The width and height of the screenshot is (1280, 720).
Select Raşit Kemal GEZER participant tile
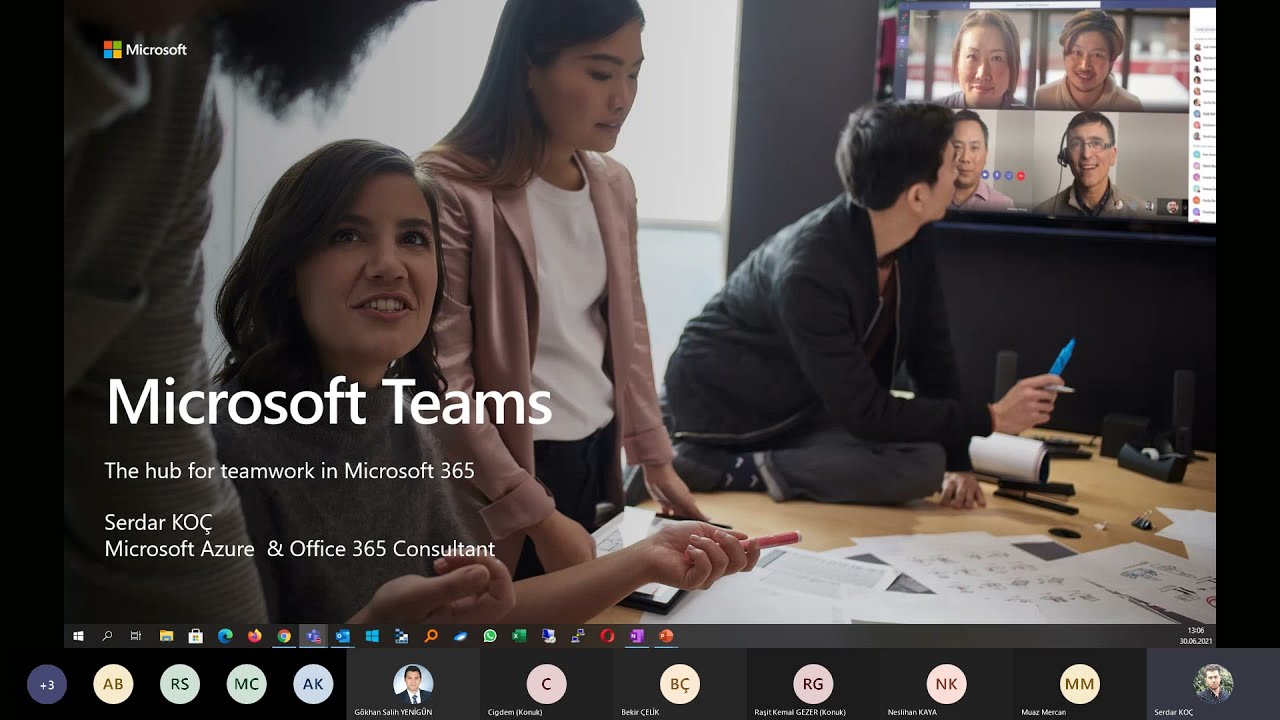click(813, 684)
